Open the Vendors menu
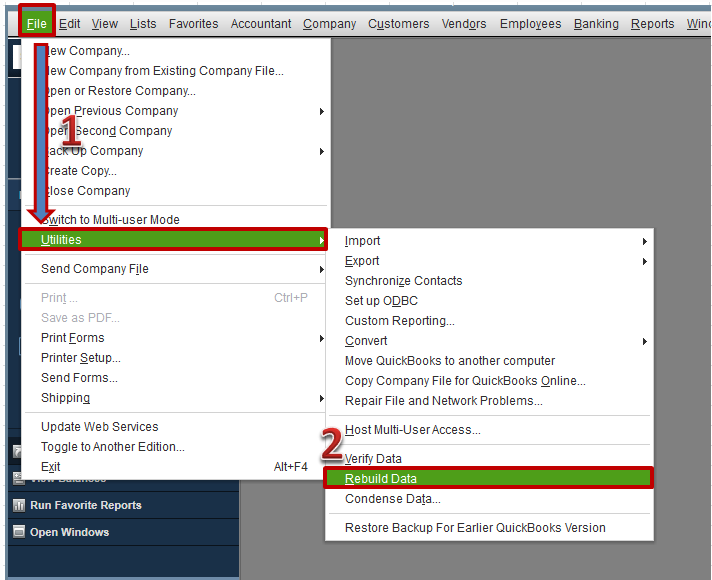Viewport: 712px width, 580px height. point(464,24)
